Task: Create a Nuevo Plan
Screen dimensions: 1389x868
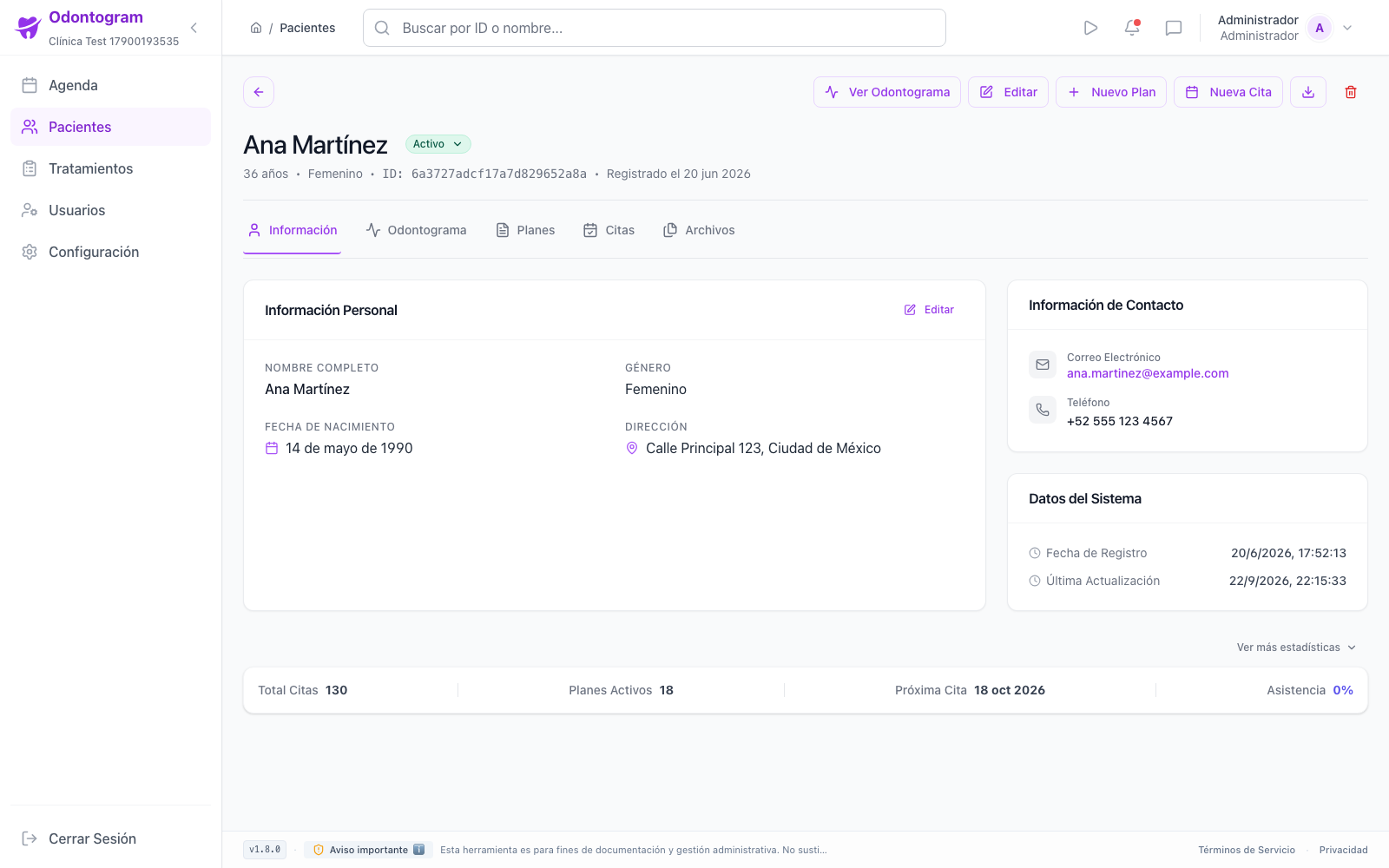Action: pyautogui.click(x=1111, y=92)
